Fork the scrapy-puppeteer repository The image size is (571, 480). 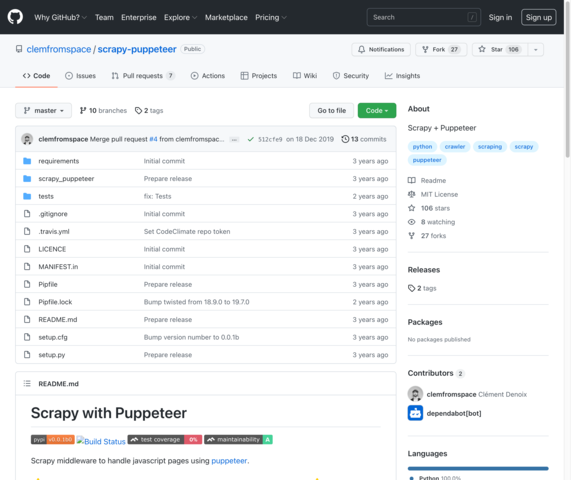coord(441,50)
